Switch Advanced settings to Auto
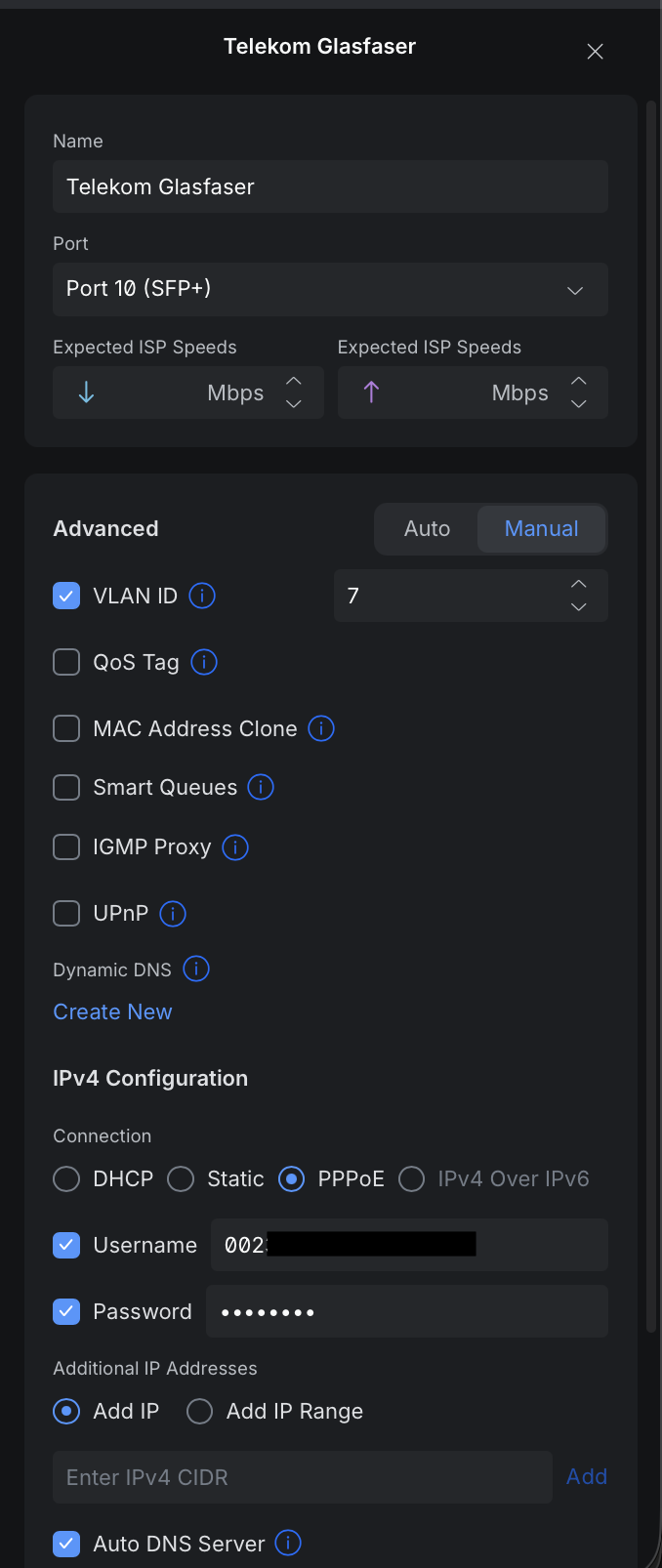The width and height of the screenshot is (662, 1568). (427, 528)
